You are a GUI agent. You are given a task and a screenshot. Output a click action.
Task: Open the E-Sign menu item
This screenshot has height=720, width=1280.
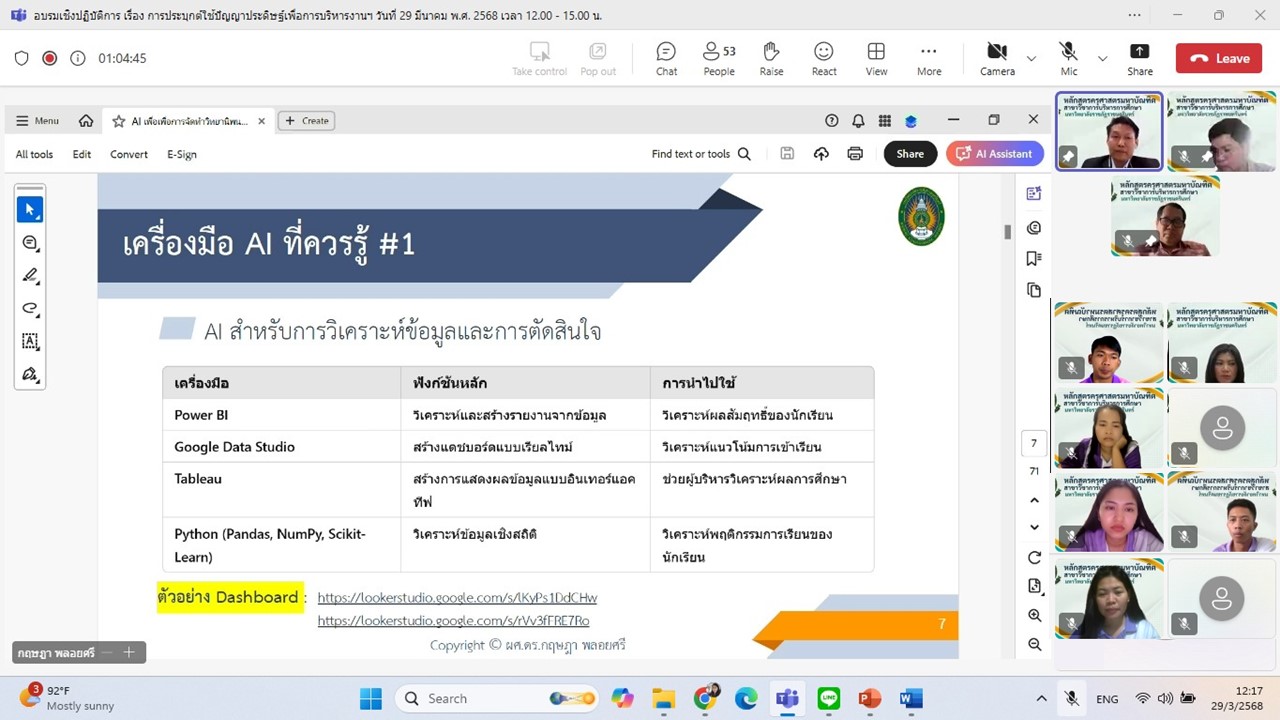tap(182, 154)
